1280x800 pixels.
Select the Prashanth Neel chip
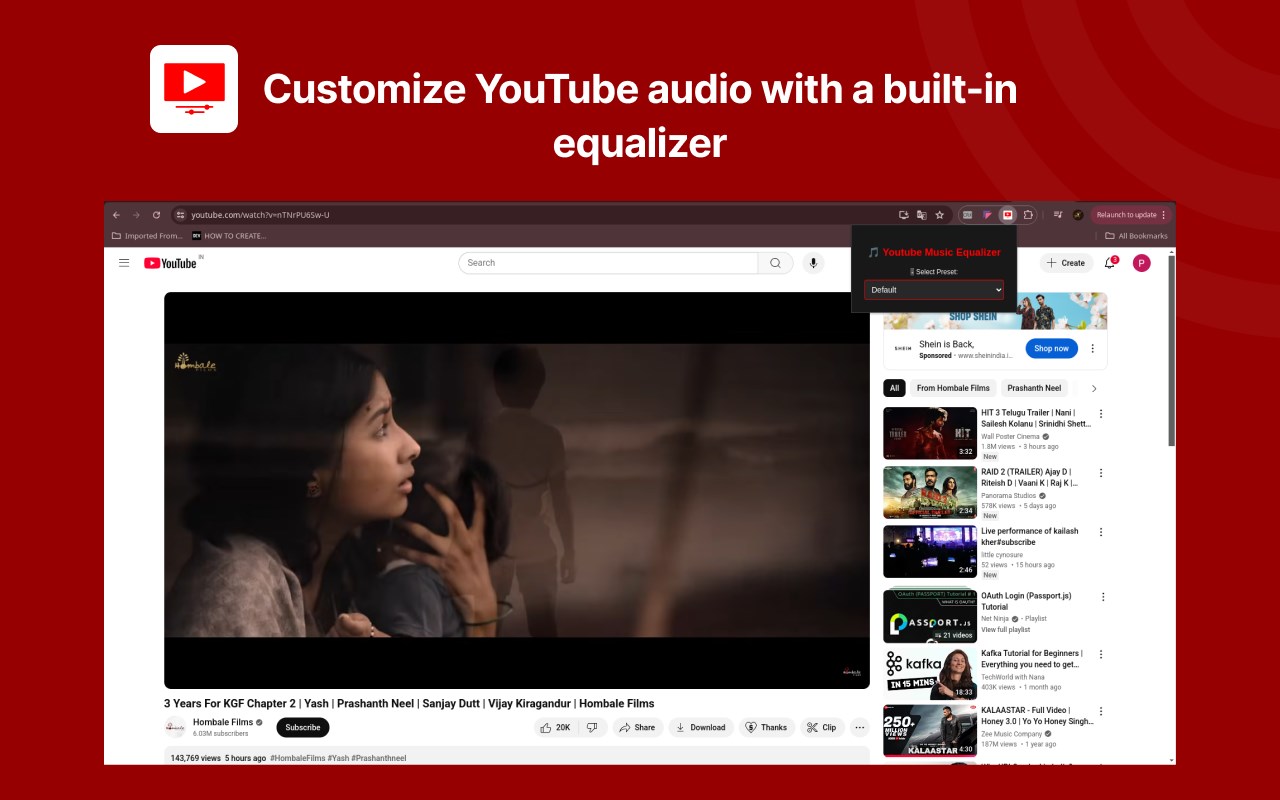tap(1034, 388)
